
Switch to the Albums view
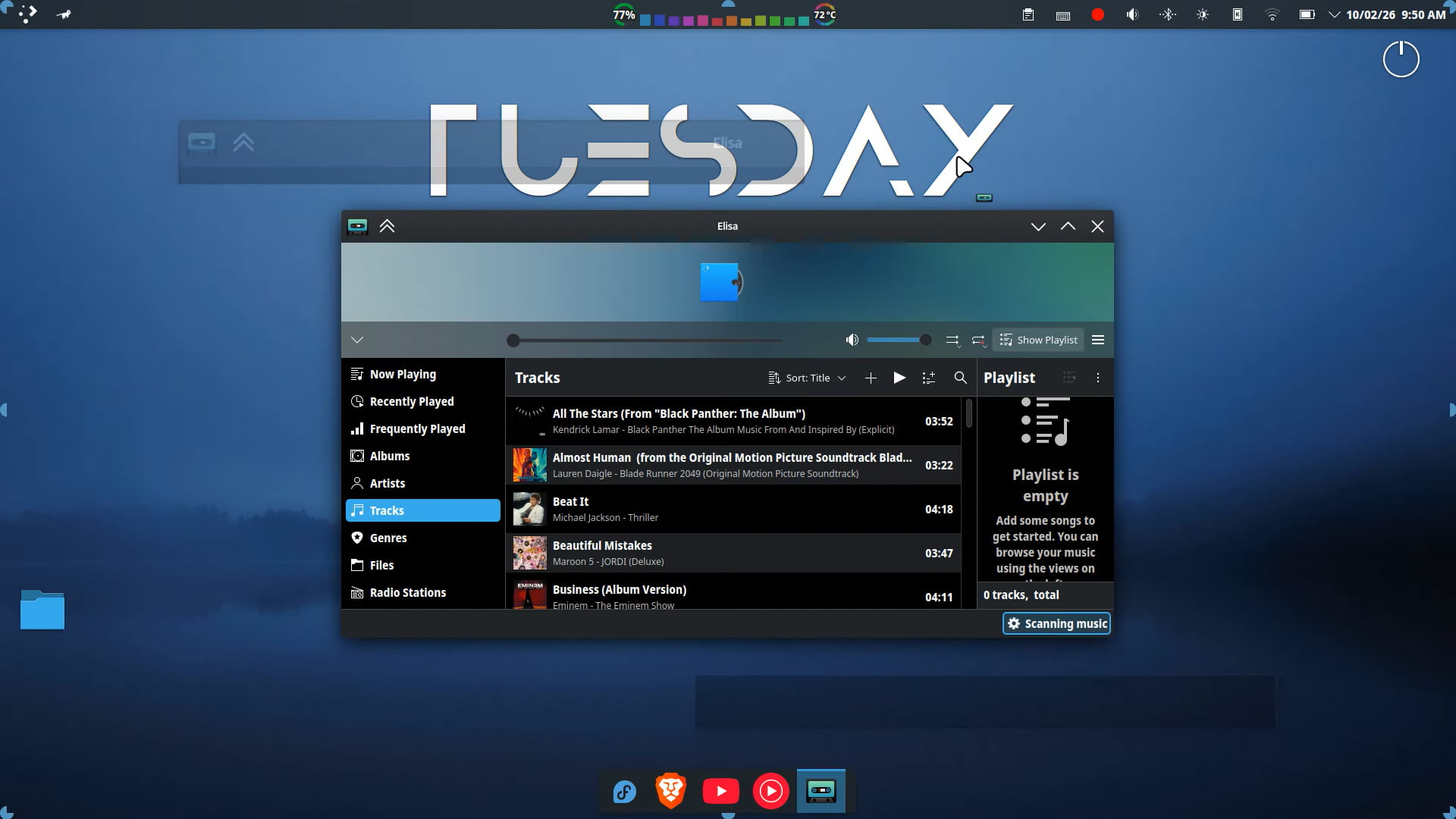click(389, 456)
